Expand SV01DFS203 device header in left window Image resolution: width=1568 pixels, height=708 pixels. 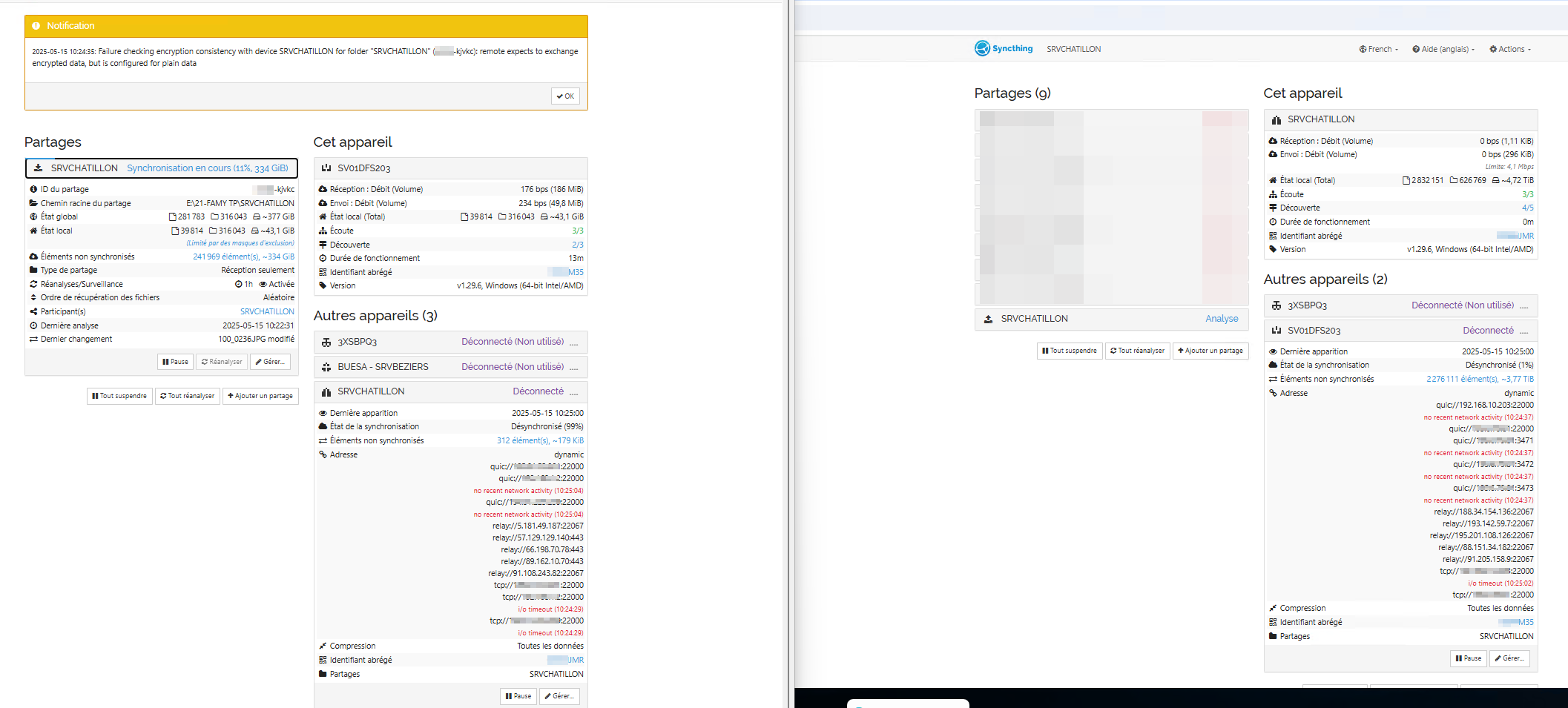tap(451, 168)
